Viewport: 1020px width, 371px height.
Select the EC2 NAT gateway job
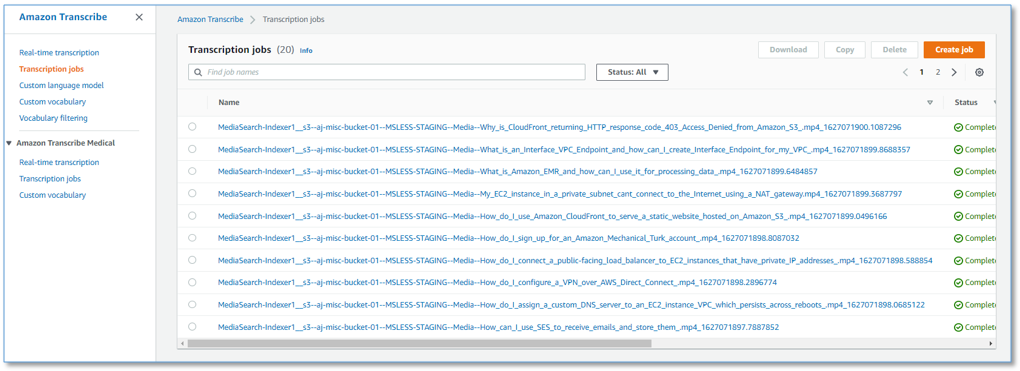click(192, 193)
